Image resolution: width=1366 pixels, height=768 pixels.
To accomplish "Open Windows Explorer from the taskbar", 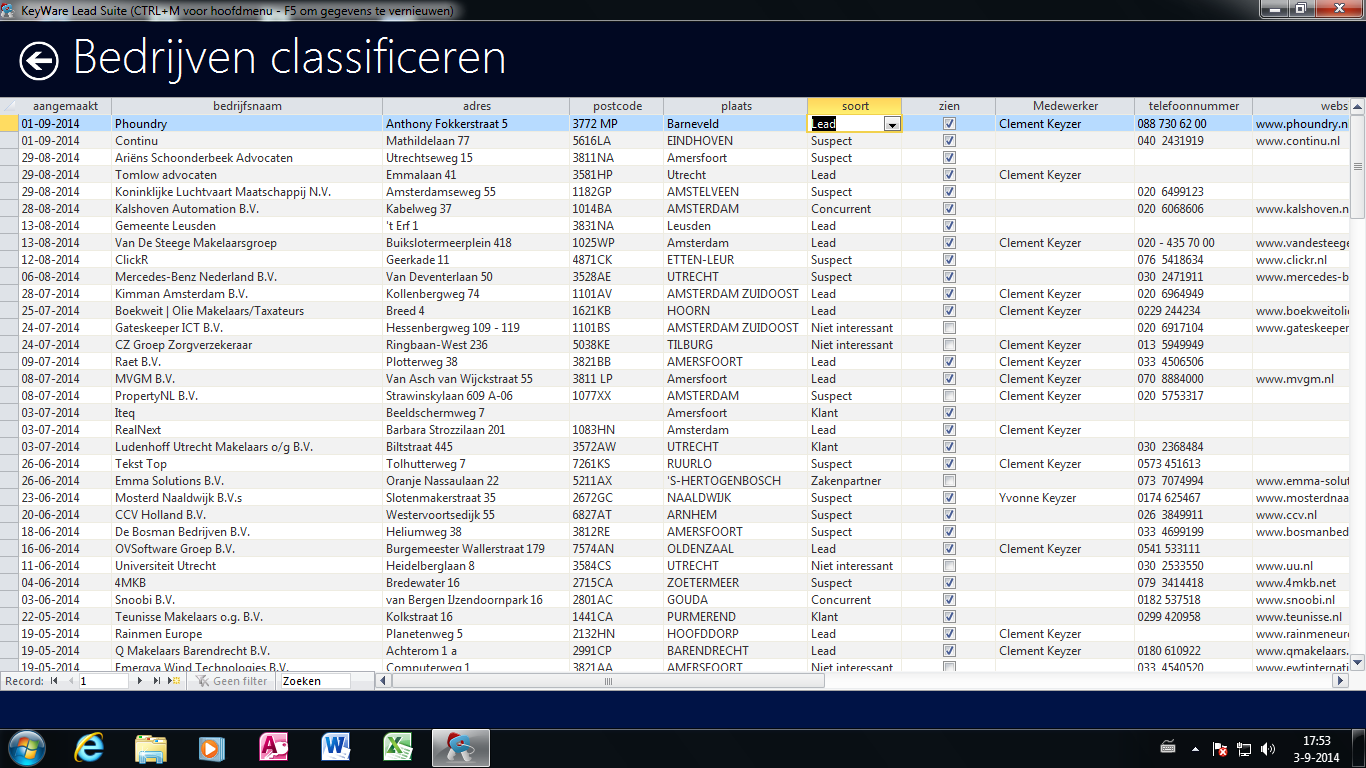I will [x=151, y=748].
